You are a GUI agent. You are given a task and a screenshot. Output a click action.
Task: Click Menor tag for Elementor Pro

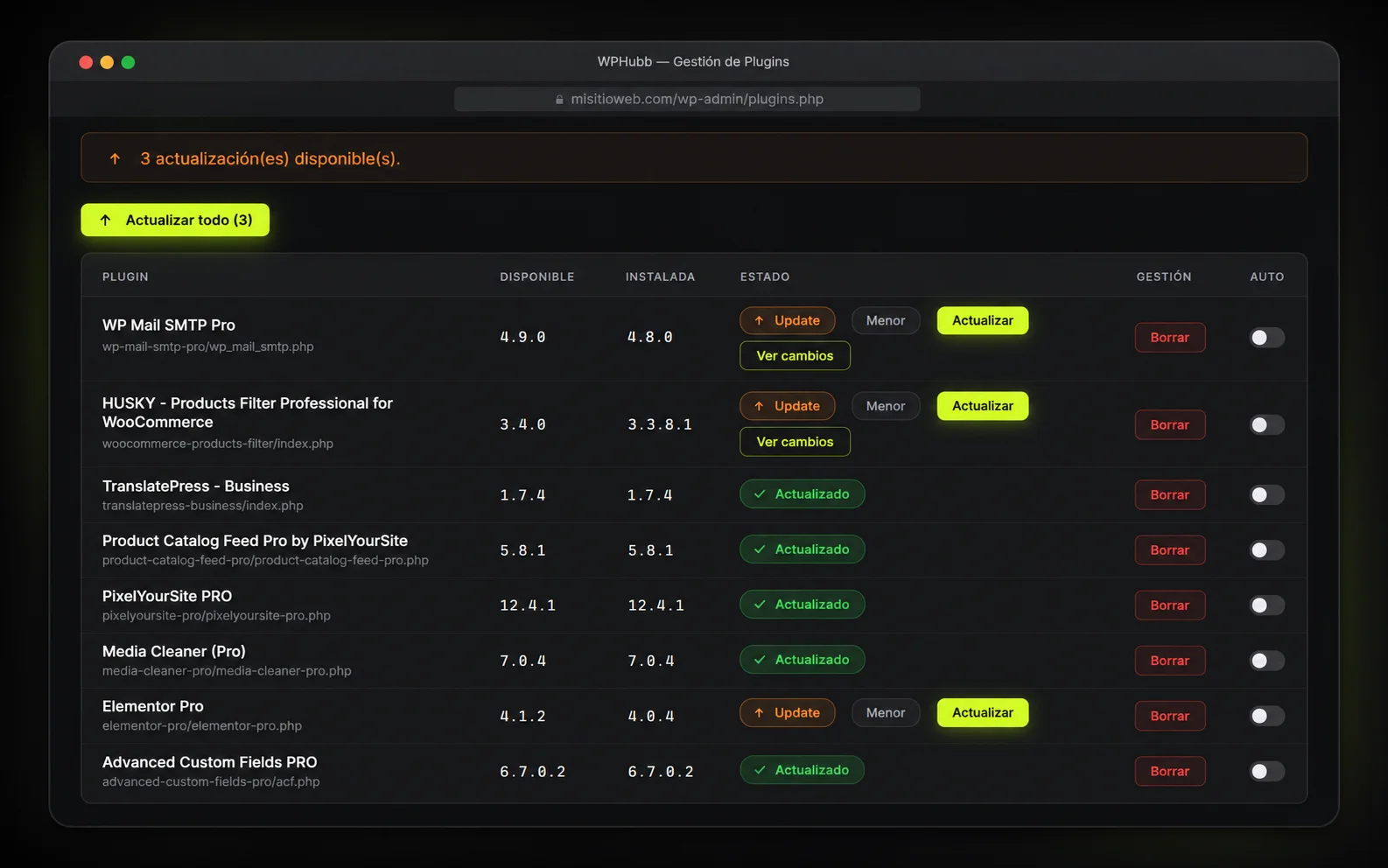point(886,713)
